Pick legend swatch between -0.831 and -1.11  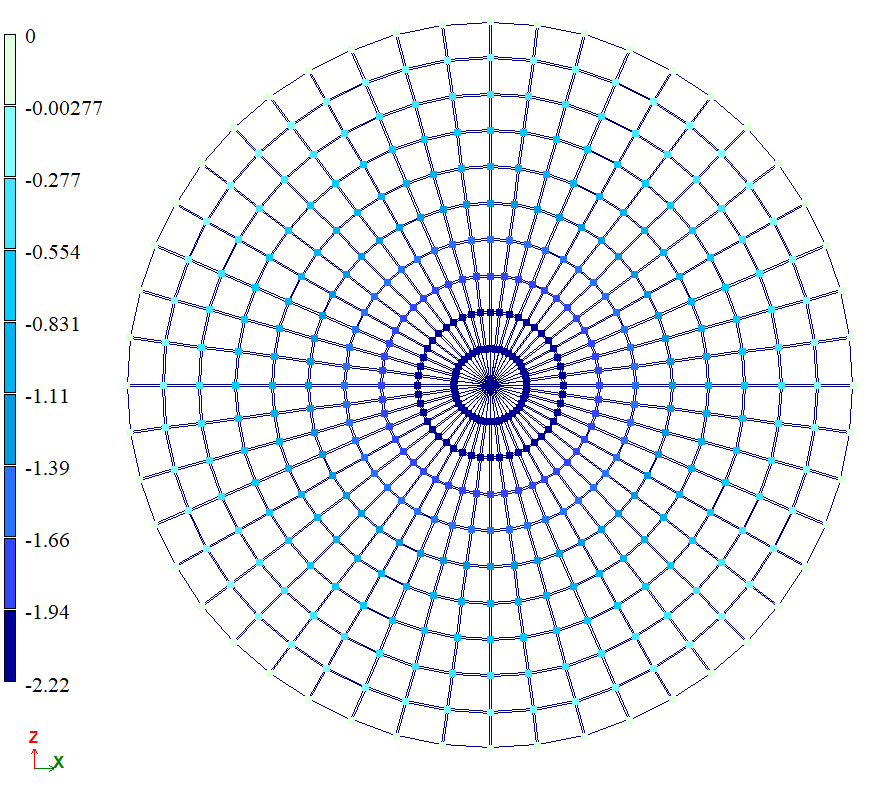(10, 358)
